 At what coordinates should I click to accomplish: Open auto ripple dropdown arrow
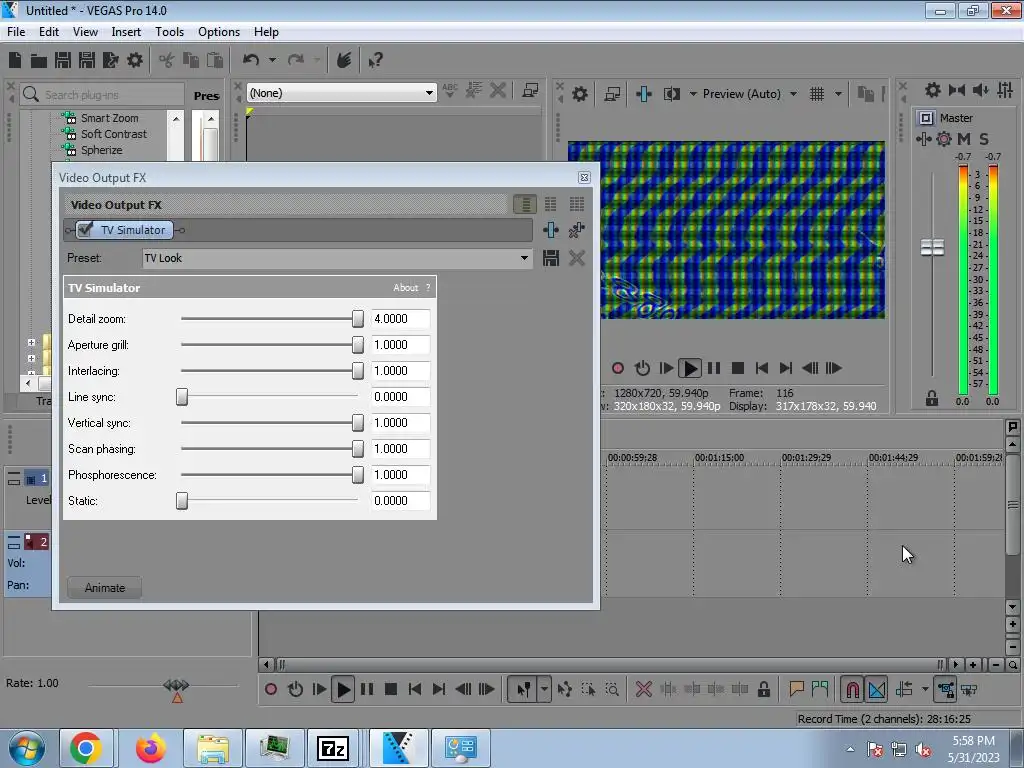tap(925, 689)
